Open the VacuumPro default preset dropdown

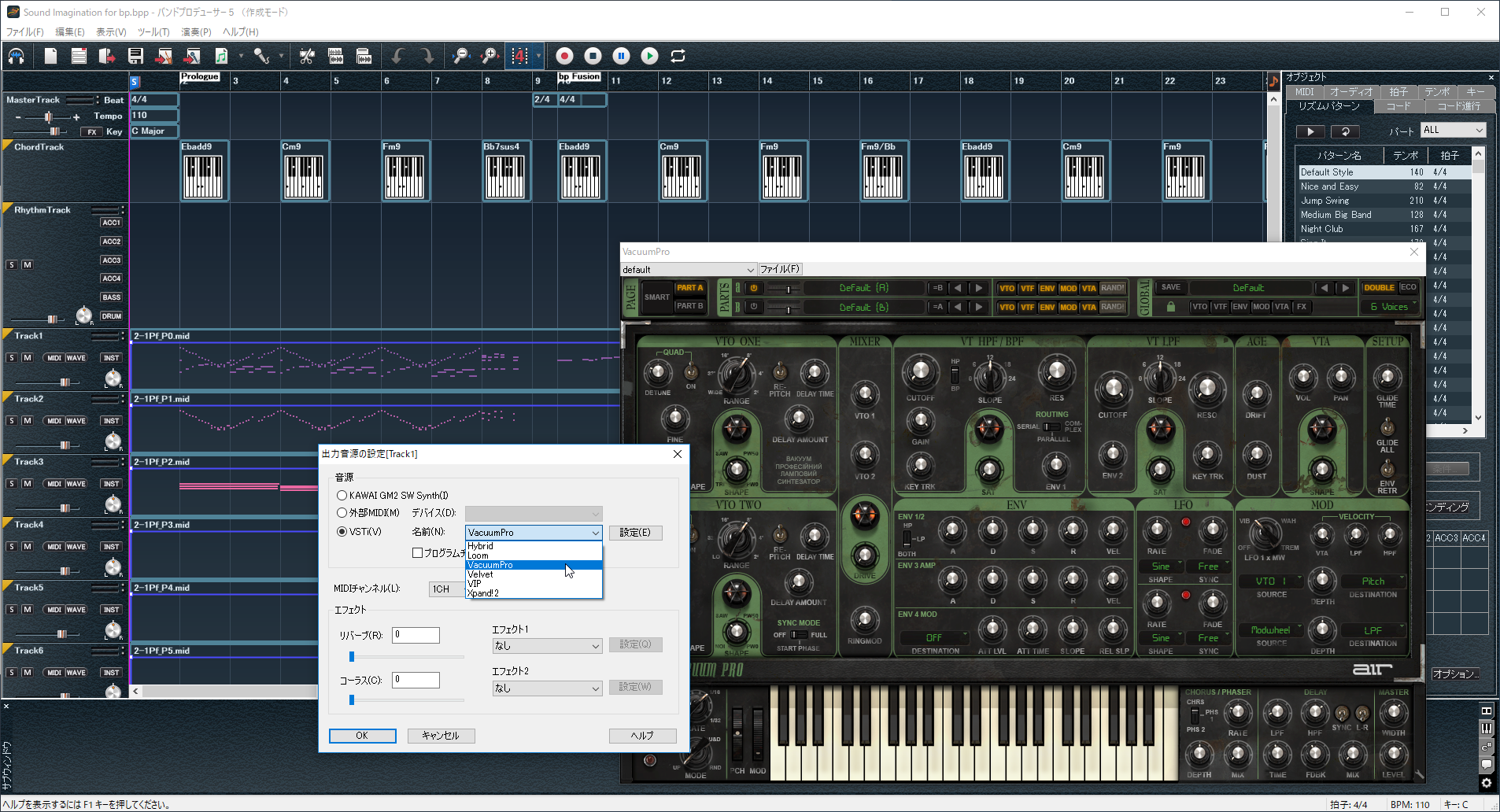(689, 269)
